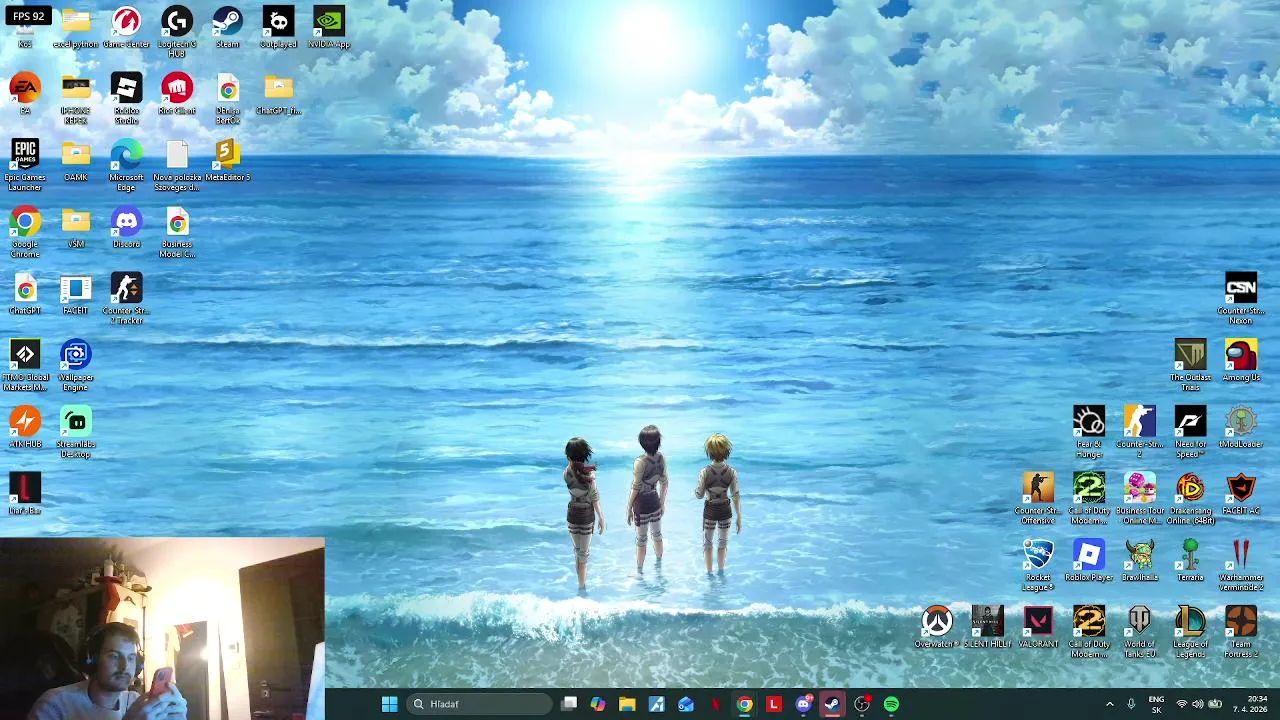
Task: Open the Business Tour Online game icon
Action: pos(1139,499)
